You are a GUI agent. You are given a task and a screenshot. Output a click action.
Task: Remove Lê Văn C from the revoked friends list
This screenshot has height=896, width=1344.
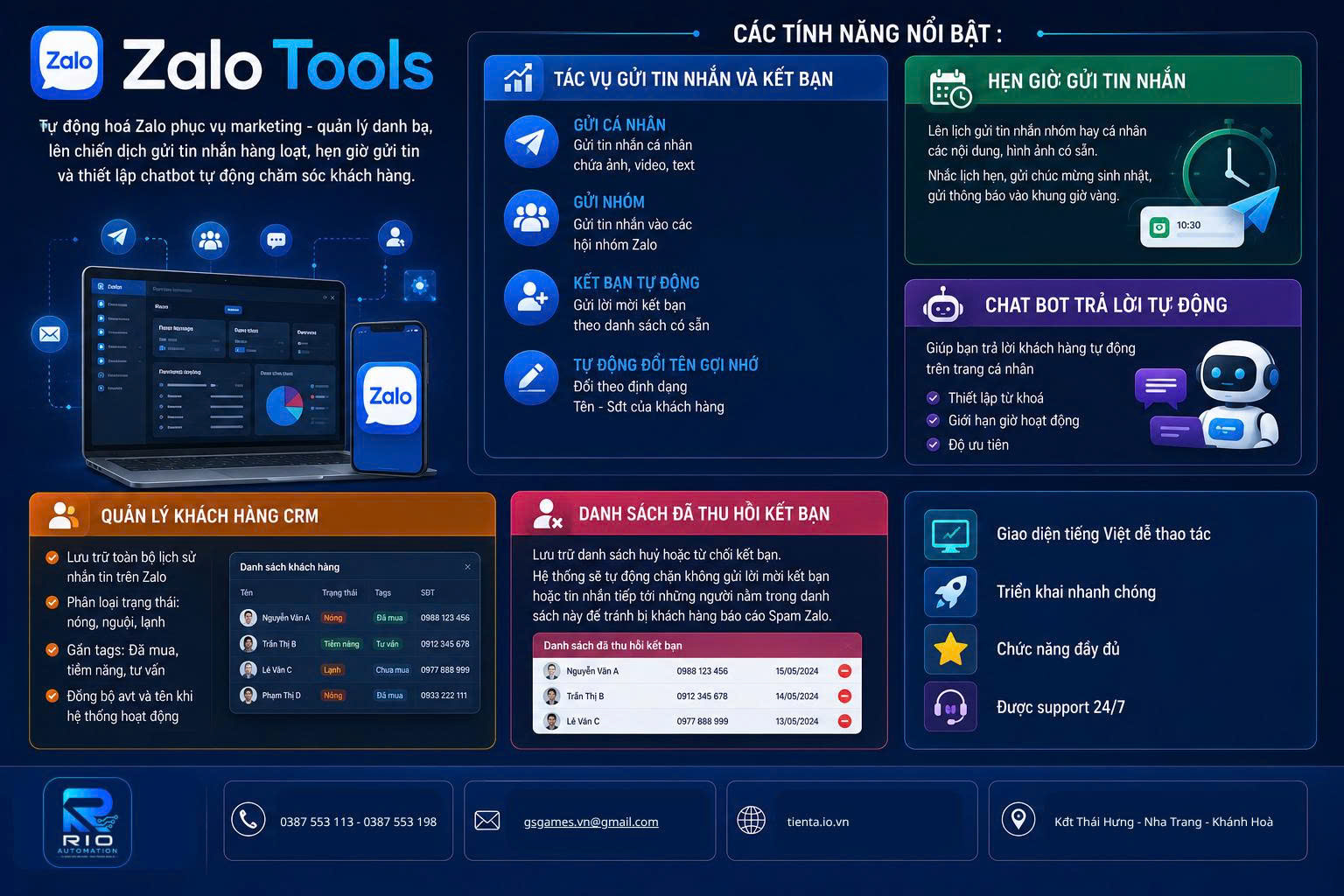844,722
